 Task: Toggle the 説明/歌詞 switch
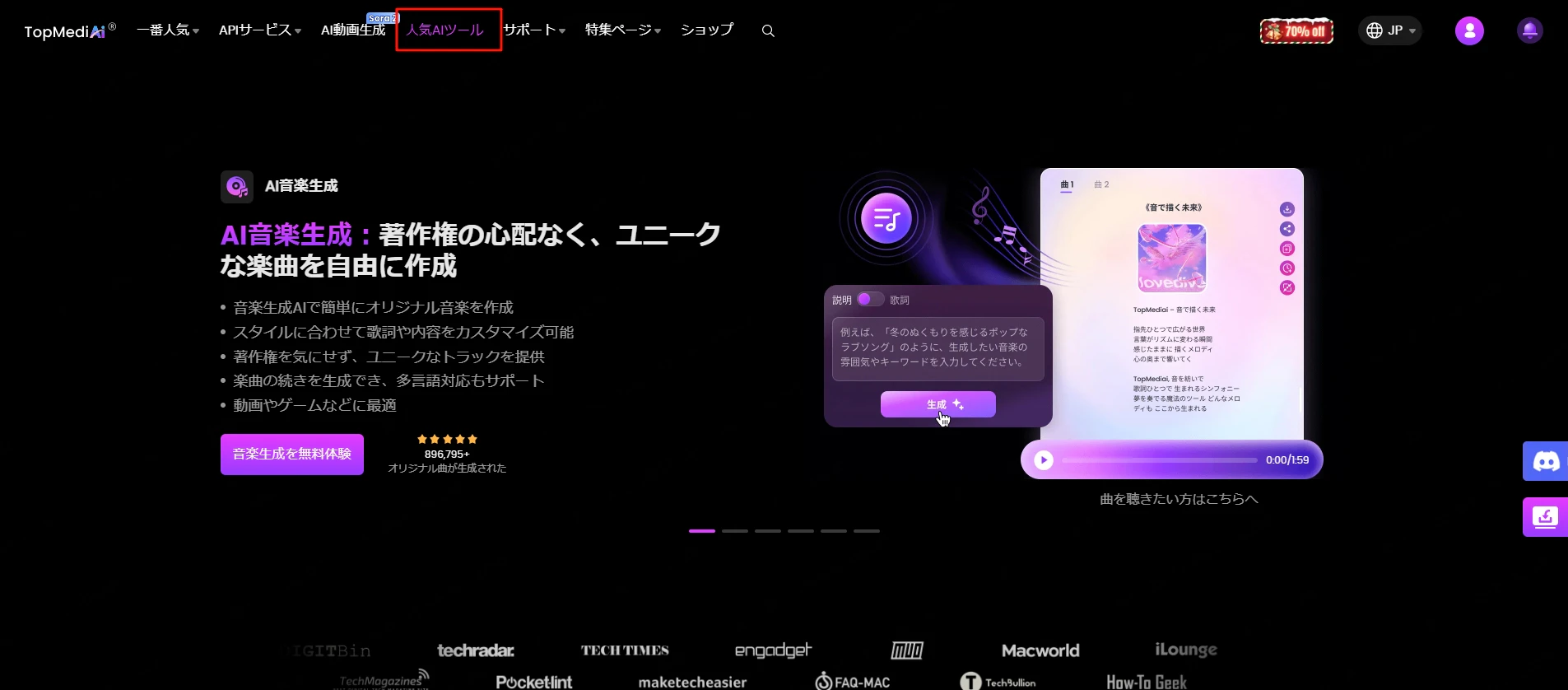click(869, 299)
